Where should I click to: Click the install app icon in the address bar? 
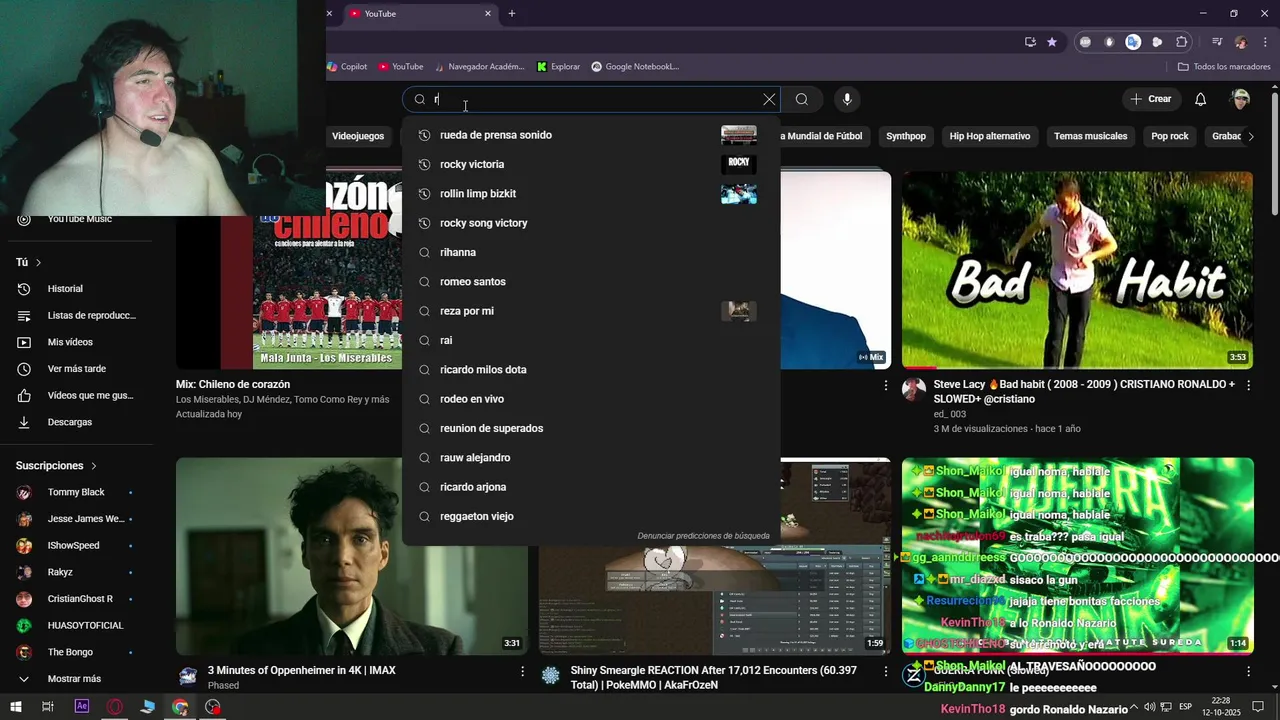1030,42
